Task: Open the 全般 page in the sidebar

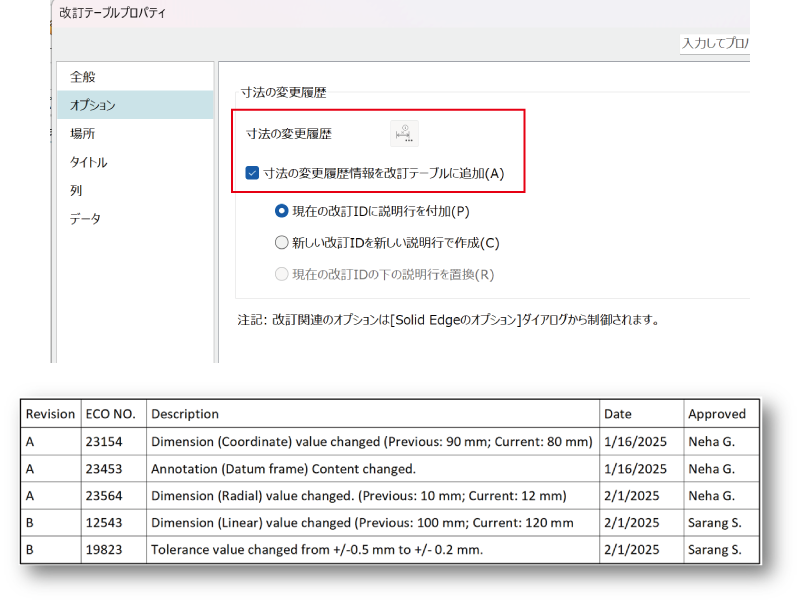Action: (83, 77)
